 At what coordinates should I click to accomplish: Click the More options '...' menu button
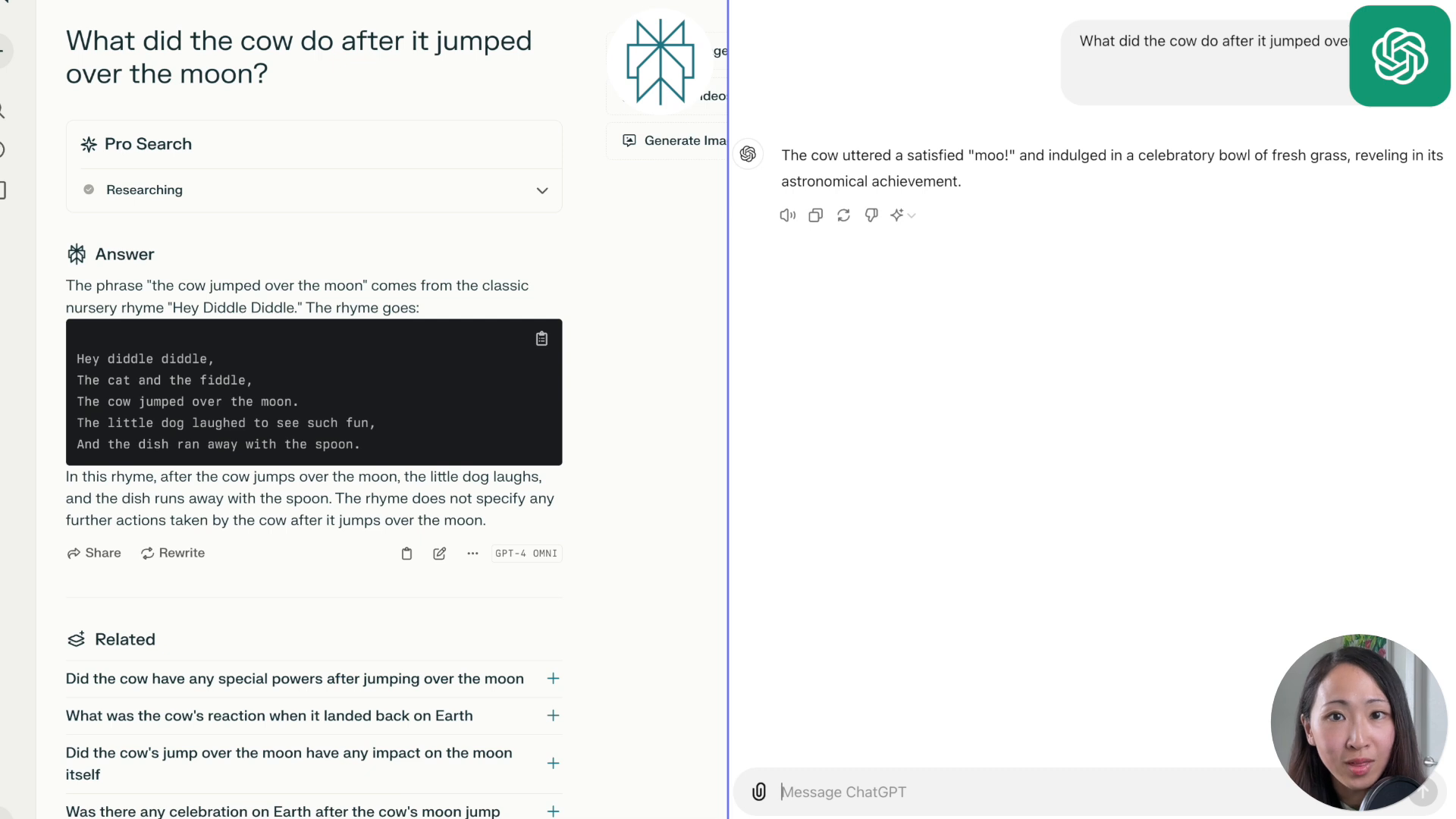click(x=472, y=553)
